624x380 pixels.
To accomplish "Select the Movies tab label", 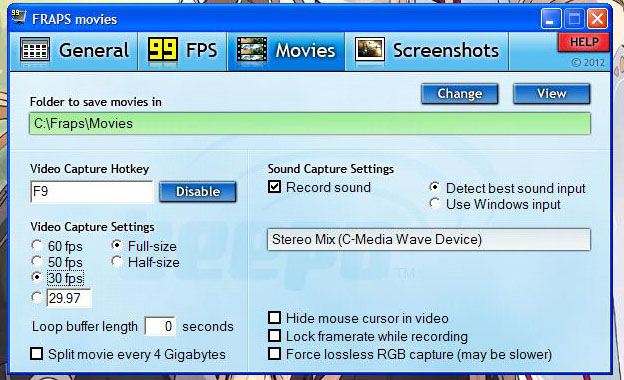I will (x=305, y=51).
